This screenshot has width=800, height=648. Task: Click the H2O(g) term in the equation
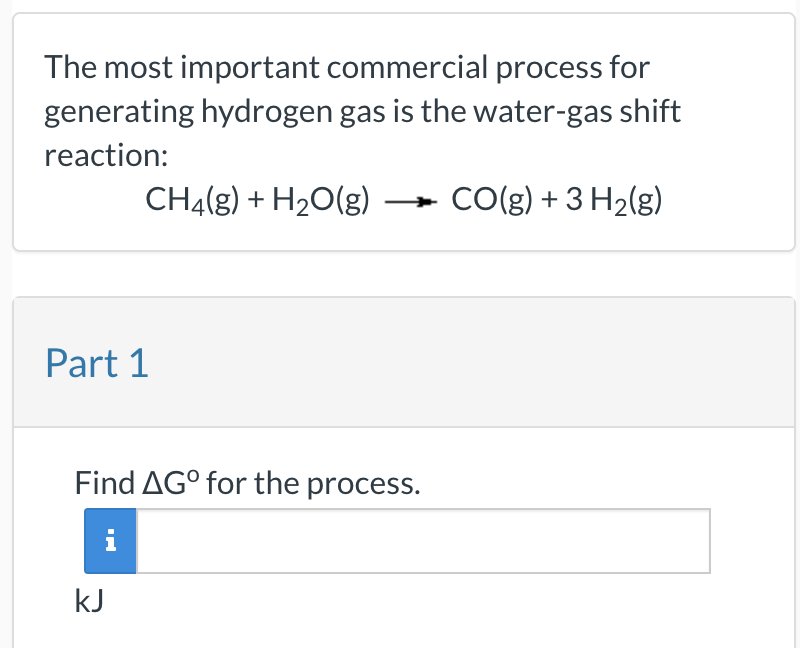click(324, 199)
